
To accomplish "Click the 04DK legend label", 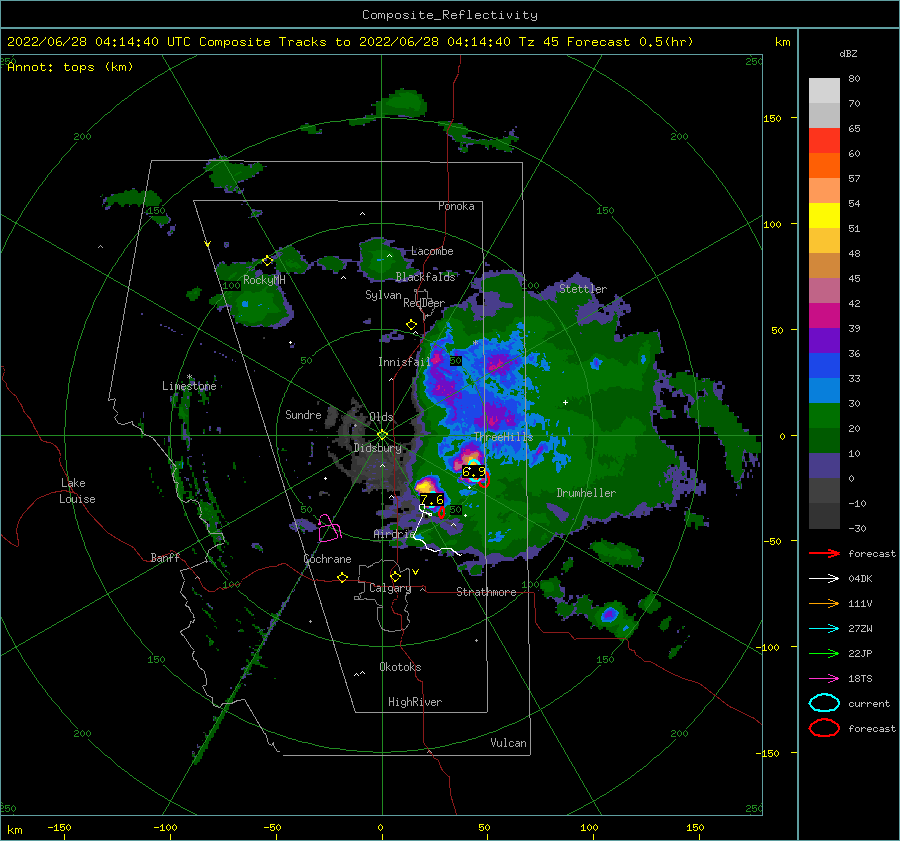I will pyautogui.click(x=860, y=579).
